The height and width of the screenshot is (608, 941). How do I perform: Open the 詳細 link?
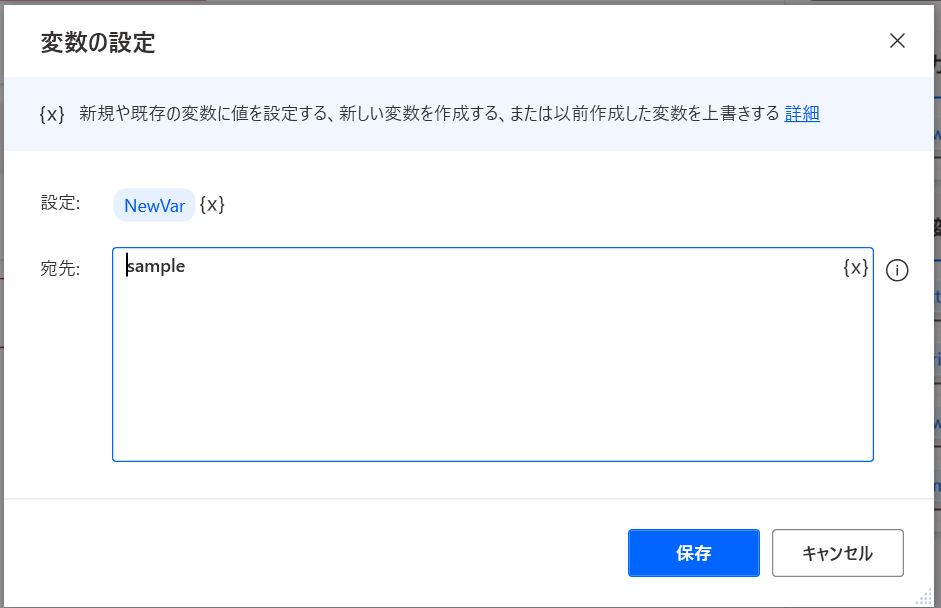pyautogui.click(x=802, y=113)
